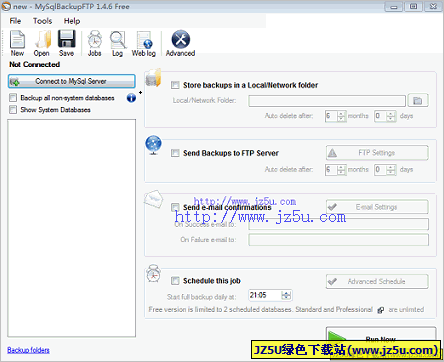
Task: Adjust FTP auto delete months spinner
Action: [341, 170]
